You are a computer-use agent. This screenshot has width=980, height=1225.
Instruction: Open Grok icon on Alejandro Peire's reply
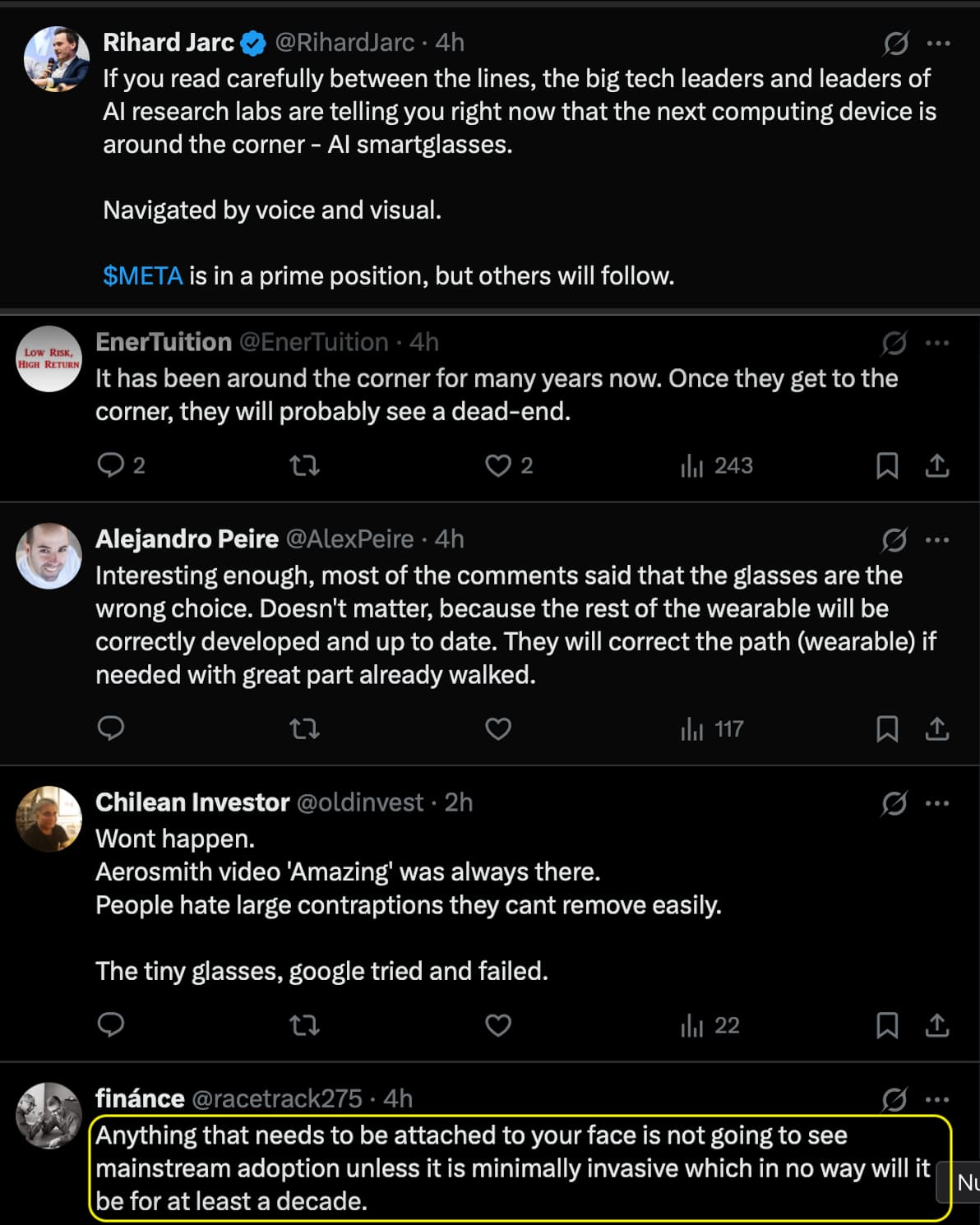pos(894,540)
